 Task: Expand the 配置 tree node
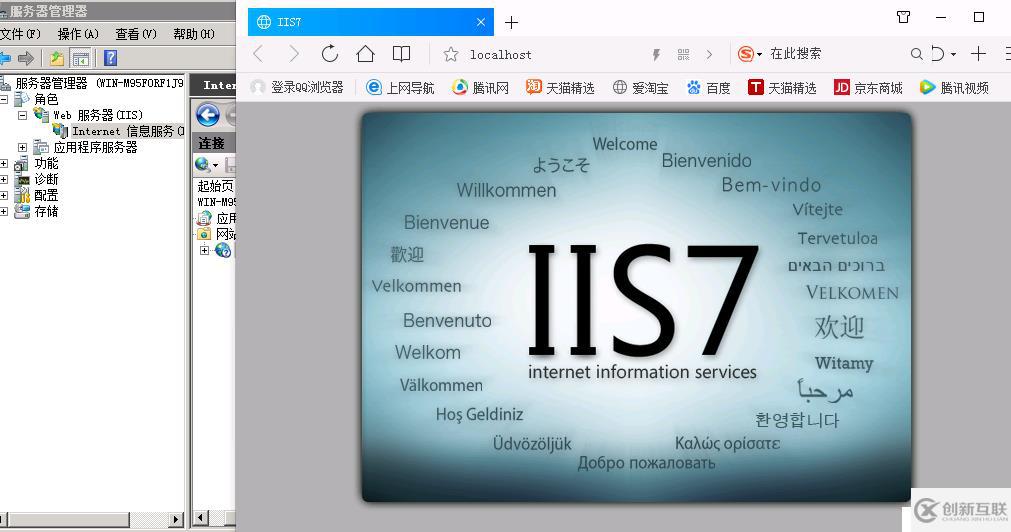pyautogui.click(x=4, y=195)
